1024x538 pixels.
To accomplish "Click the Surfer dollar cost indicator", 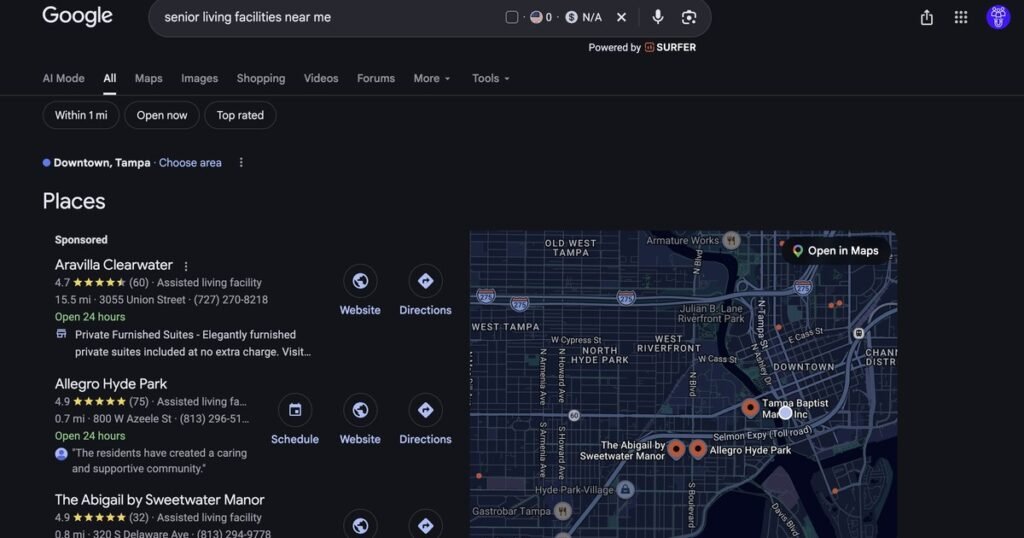I will pos(583,18).
